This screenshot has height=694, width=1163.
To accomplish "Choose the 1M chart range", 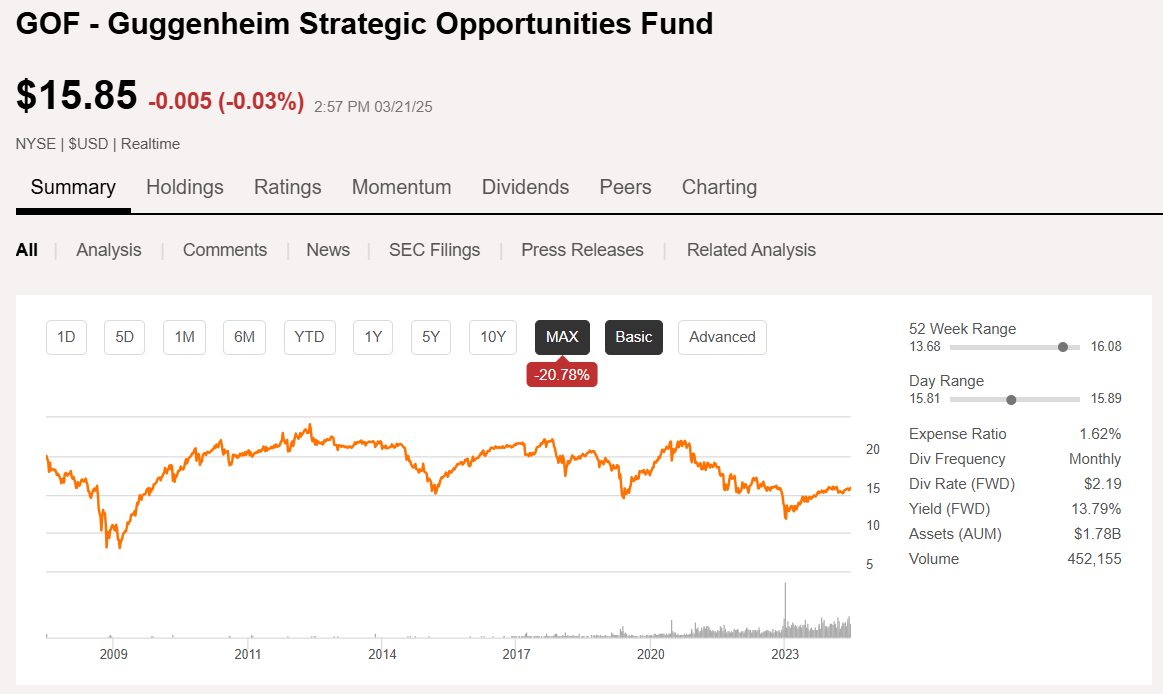I will tap(185, 337).
